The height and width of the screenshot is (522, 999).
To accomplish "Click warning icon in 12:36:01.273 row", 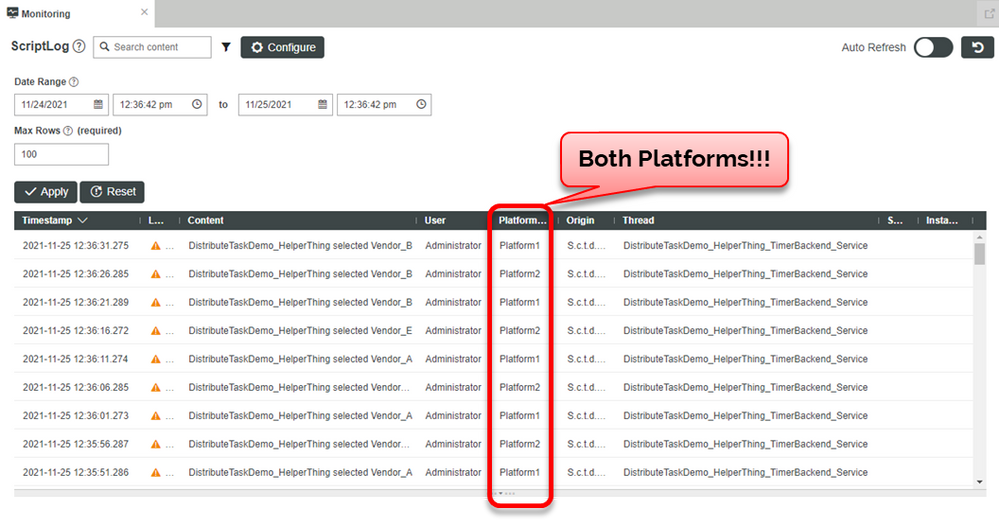I will 155,416.
